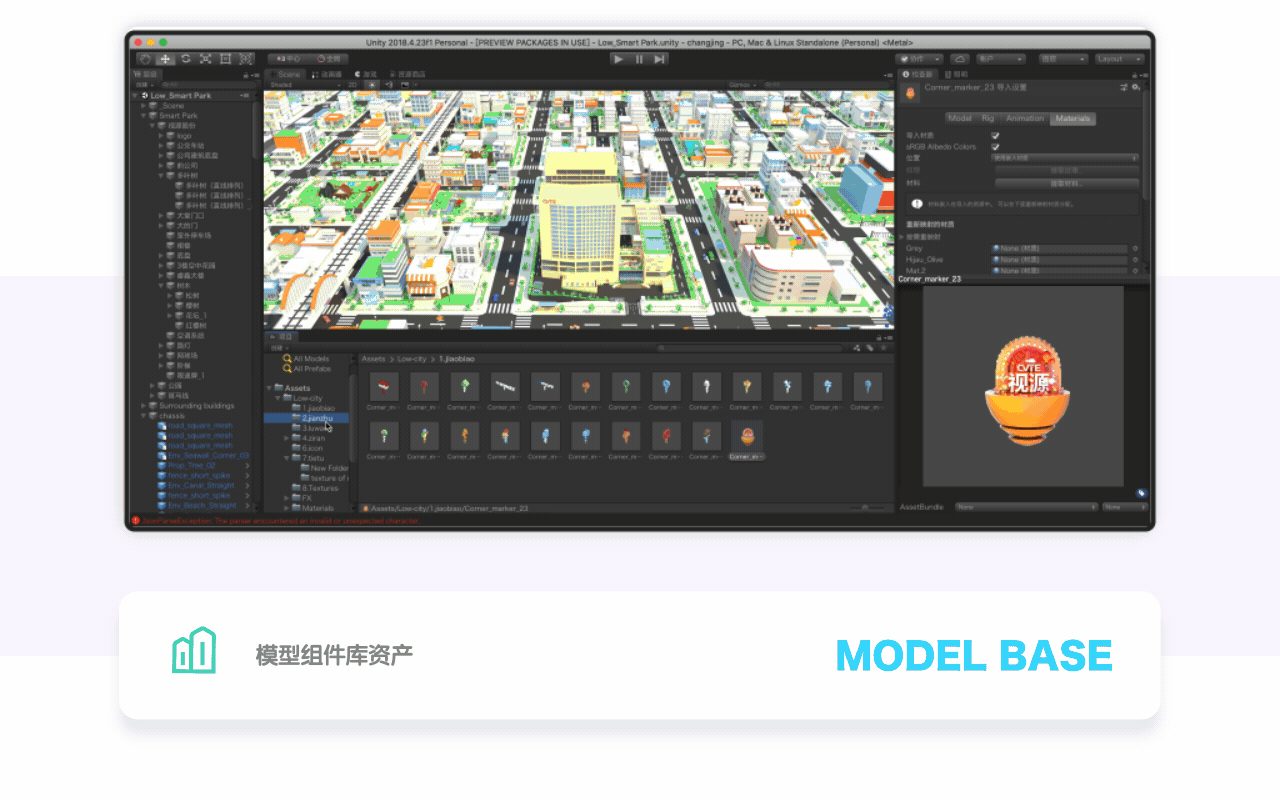The image size is (1280, 800).
Task: Select the Rect transform tool
Action: (x=225, y=59)
